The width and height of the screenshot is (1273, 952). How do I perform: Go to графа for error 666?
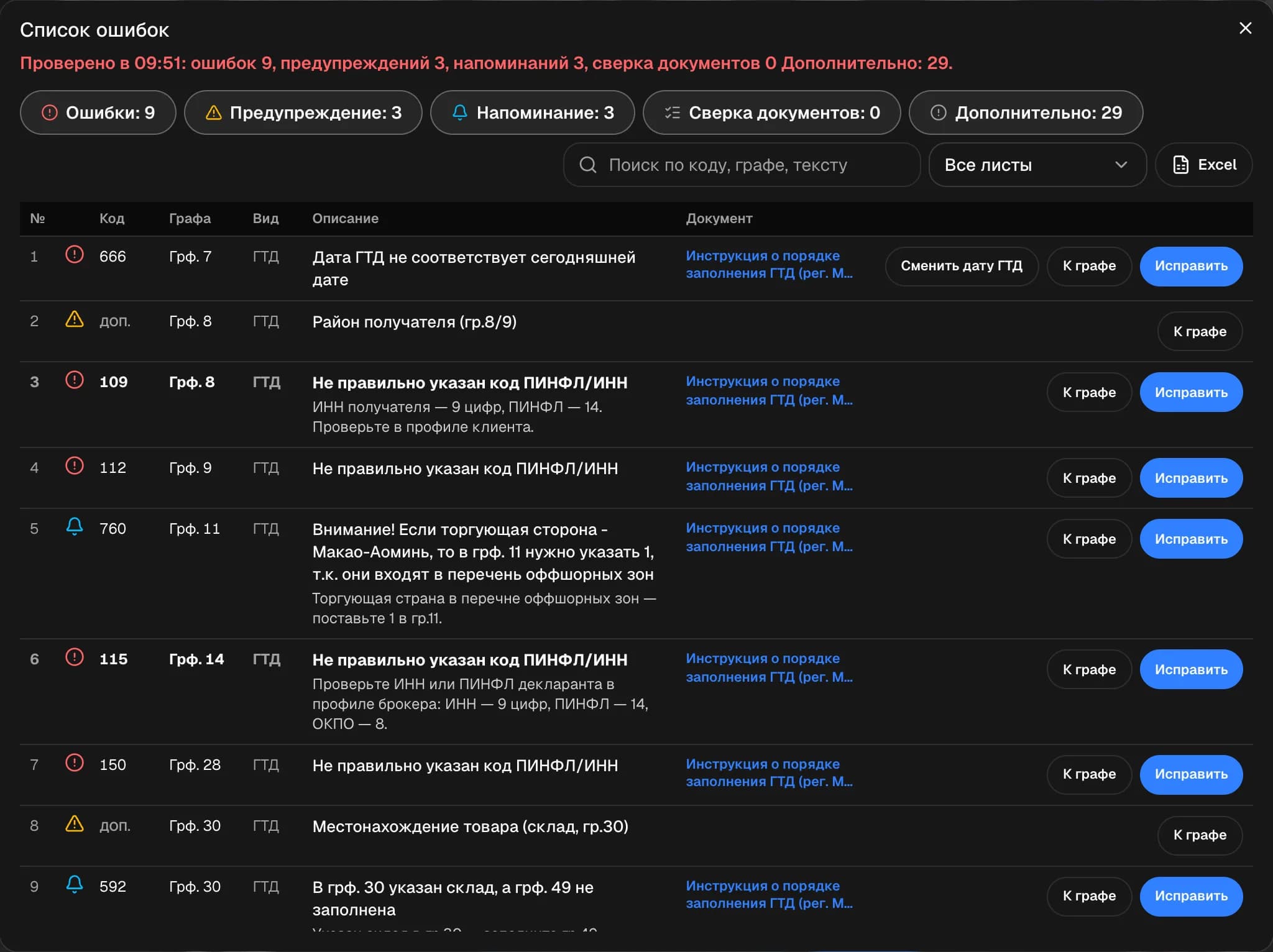pyautogui.click(x=1089, y=266)
